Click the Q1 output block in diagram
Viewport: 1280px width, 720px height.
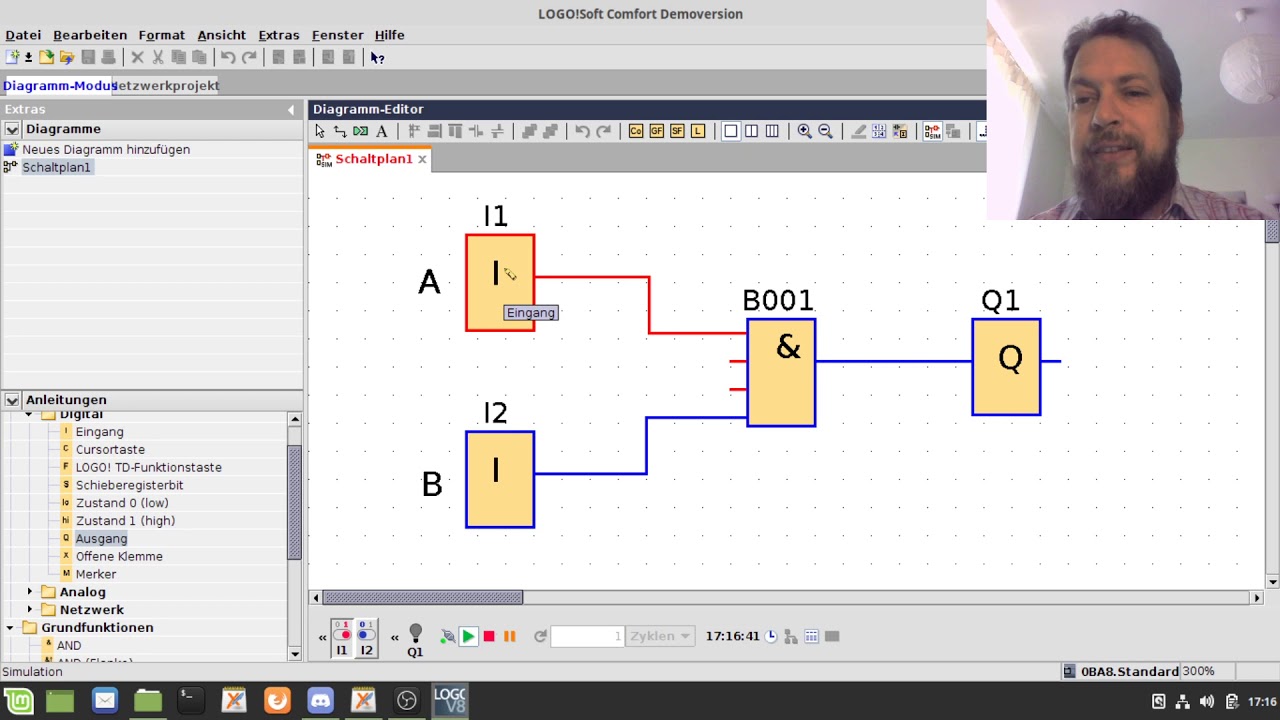point(1006,367)
